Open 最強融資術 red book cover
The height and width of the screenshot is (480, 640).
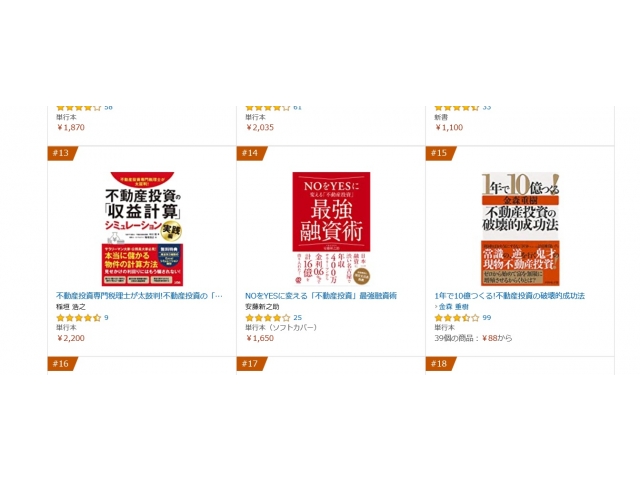pos(331,229)
